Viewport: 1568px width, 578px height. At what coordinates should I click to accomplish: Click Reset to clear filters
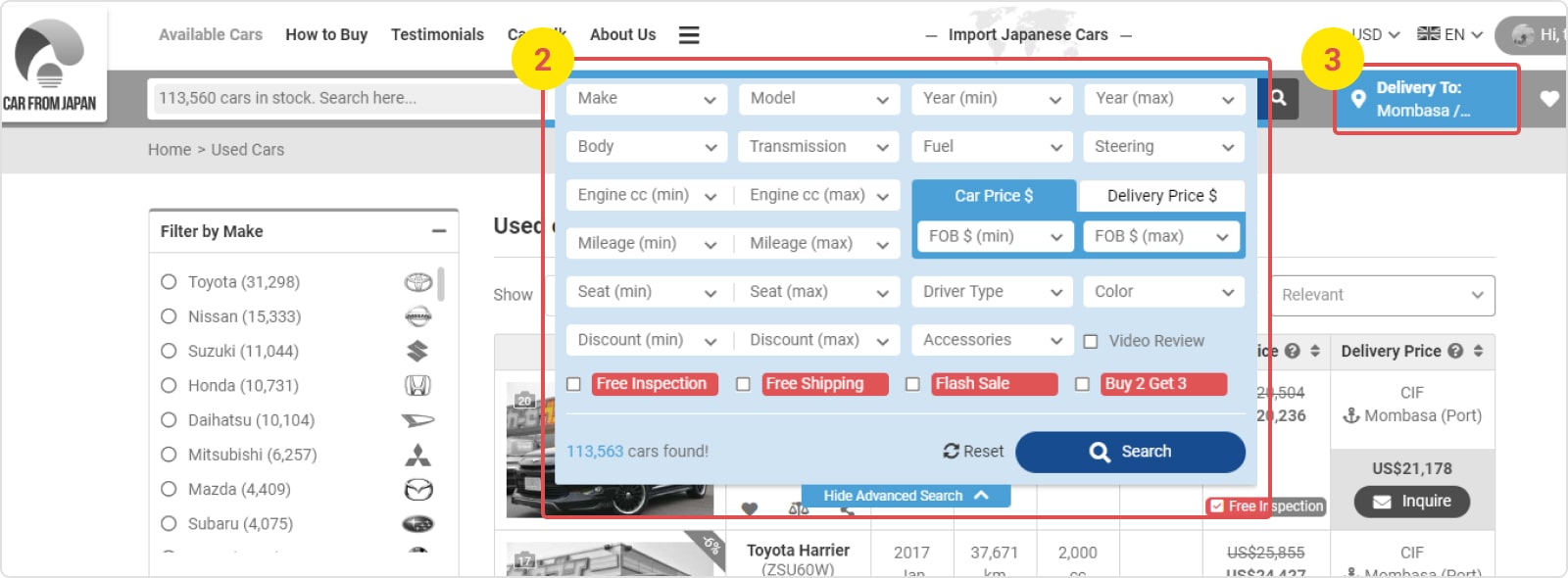(x=973, y=452)
